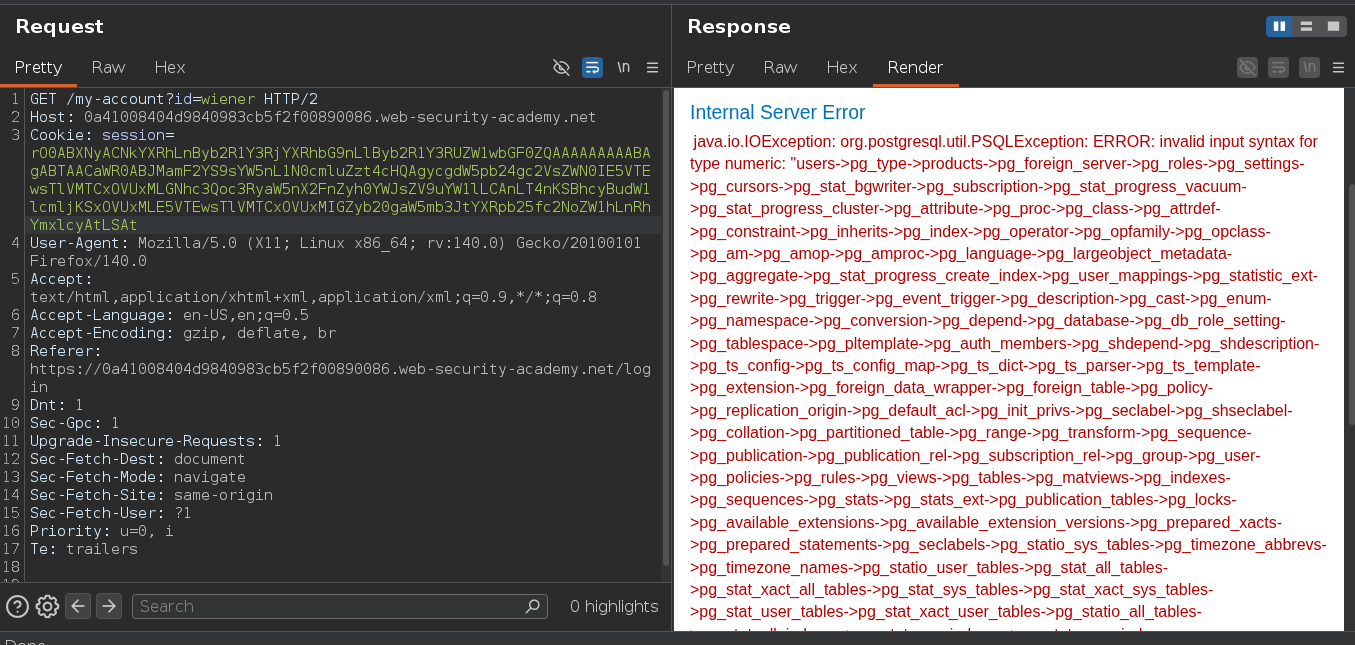Click the 0 highlights label
This screenshot has width=1355, height=645.
pos(614,606)
